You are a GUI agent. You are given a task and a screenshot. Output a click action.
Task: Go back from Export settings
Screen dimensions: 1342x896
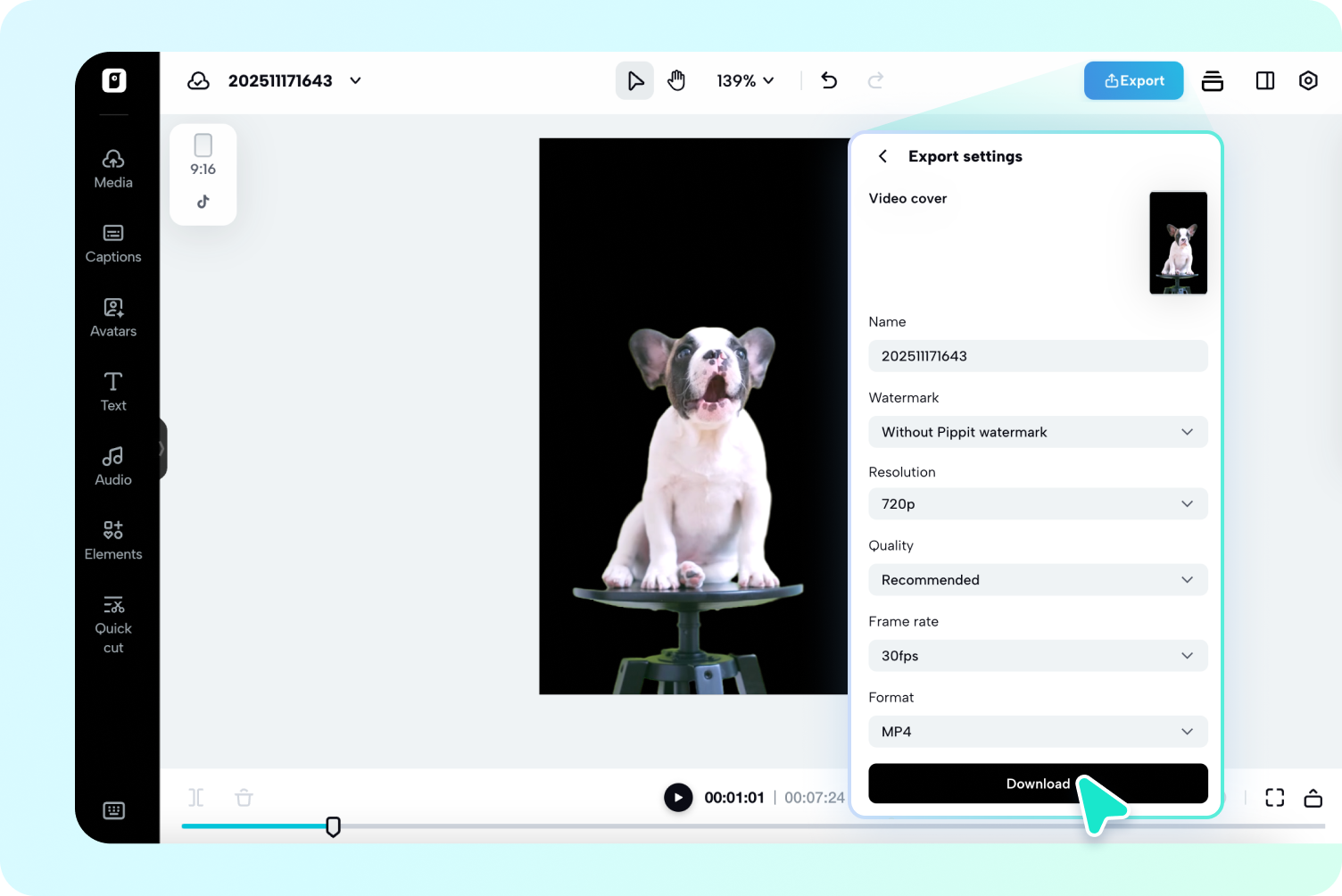(x=882, y=156)
